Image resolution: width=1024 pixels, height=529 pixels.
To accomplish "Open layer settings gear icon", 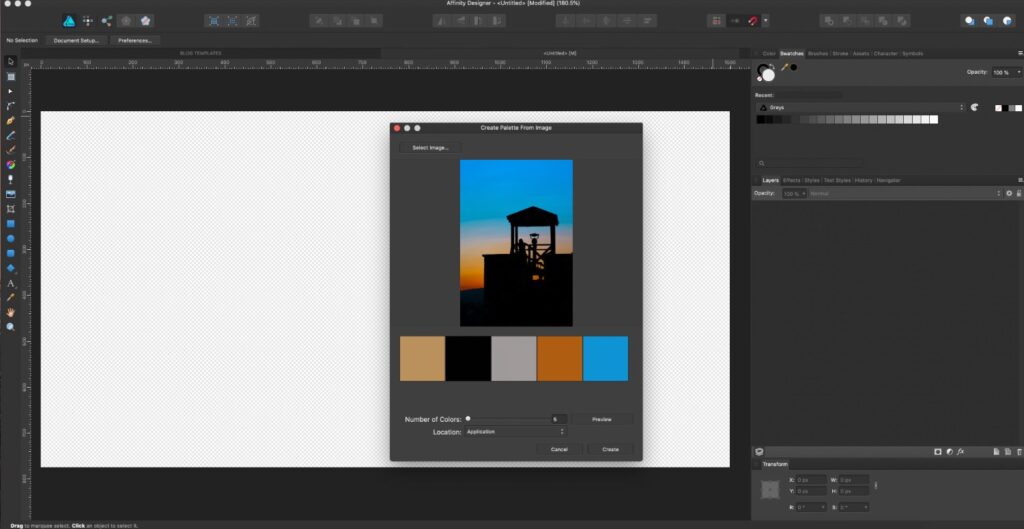I will [1009, 193].
